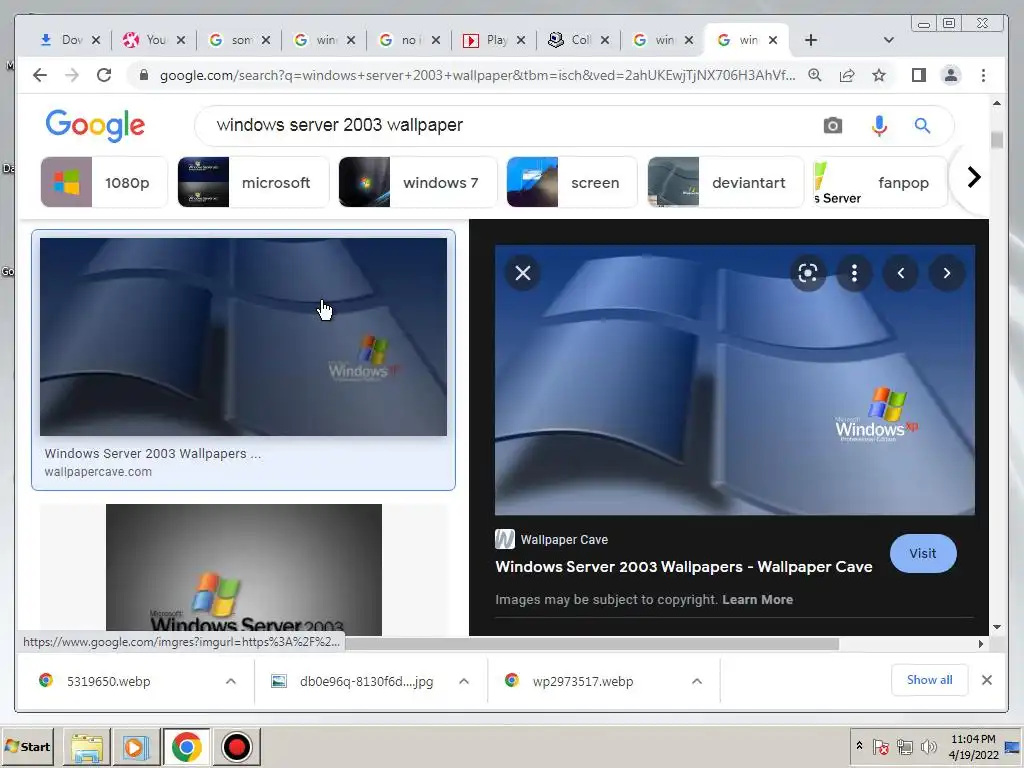Close the image preview panel
1024x768 pixels.
[522, 273]
